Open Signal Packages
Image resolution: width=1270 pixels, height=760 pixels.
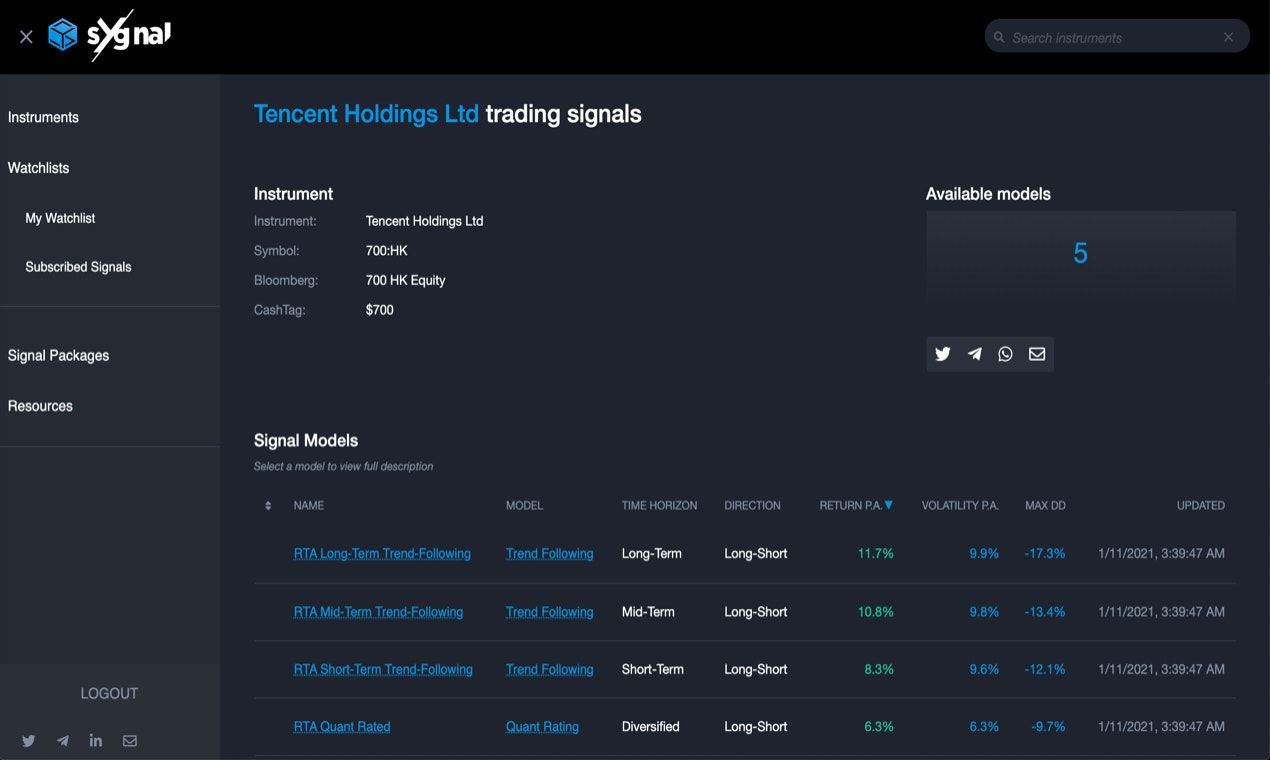tap(58, 355)
